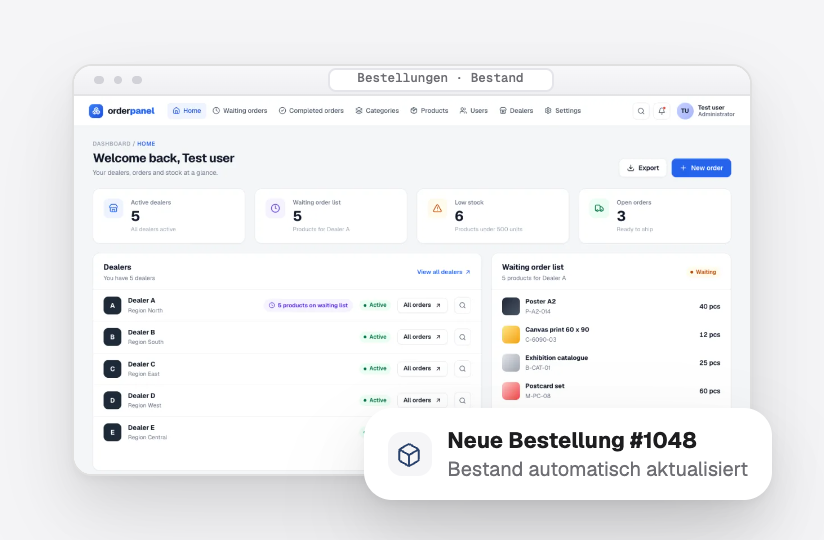Open View all dealers link
824x540 pixels.
coord(444,272)
